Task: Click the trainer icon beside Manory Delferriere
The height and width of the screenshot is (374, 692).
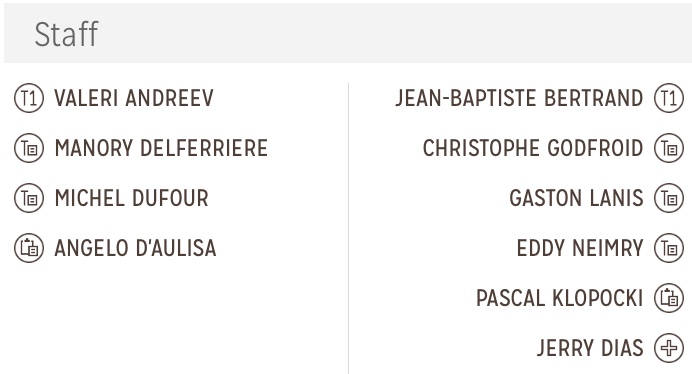Action: tap(29, 148)
